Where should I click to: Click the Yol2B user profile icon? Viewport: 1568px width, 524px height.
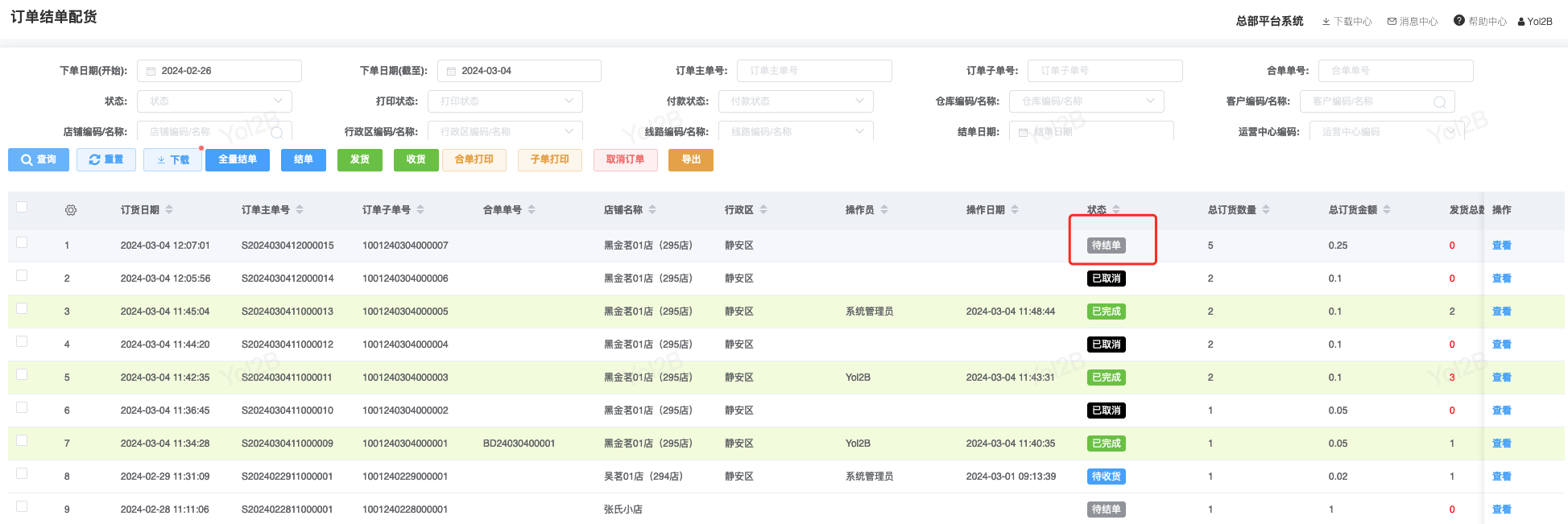pos(1521,22)
